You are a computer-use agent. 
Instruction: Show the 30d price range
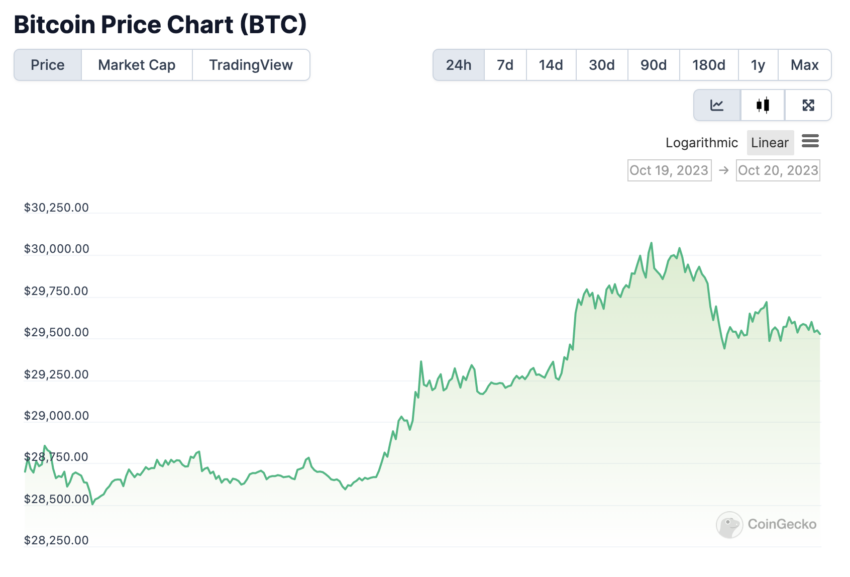[x=602, y=65]
